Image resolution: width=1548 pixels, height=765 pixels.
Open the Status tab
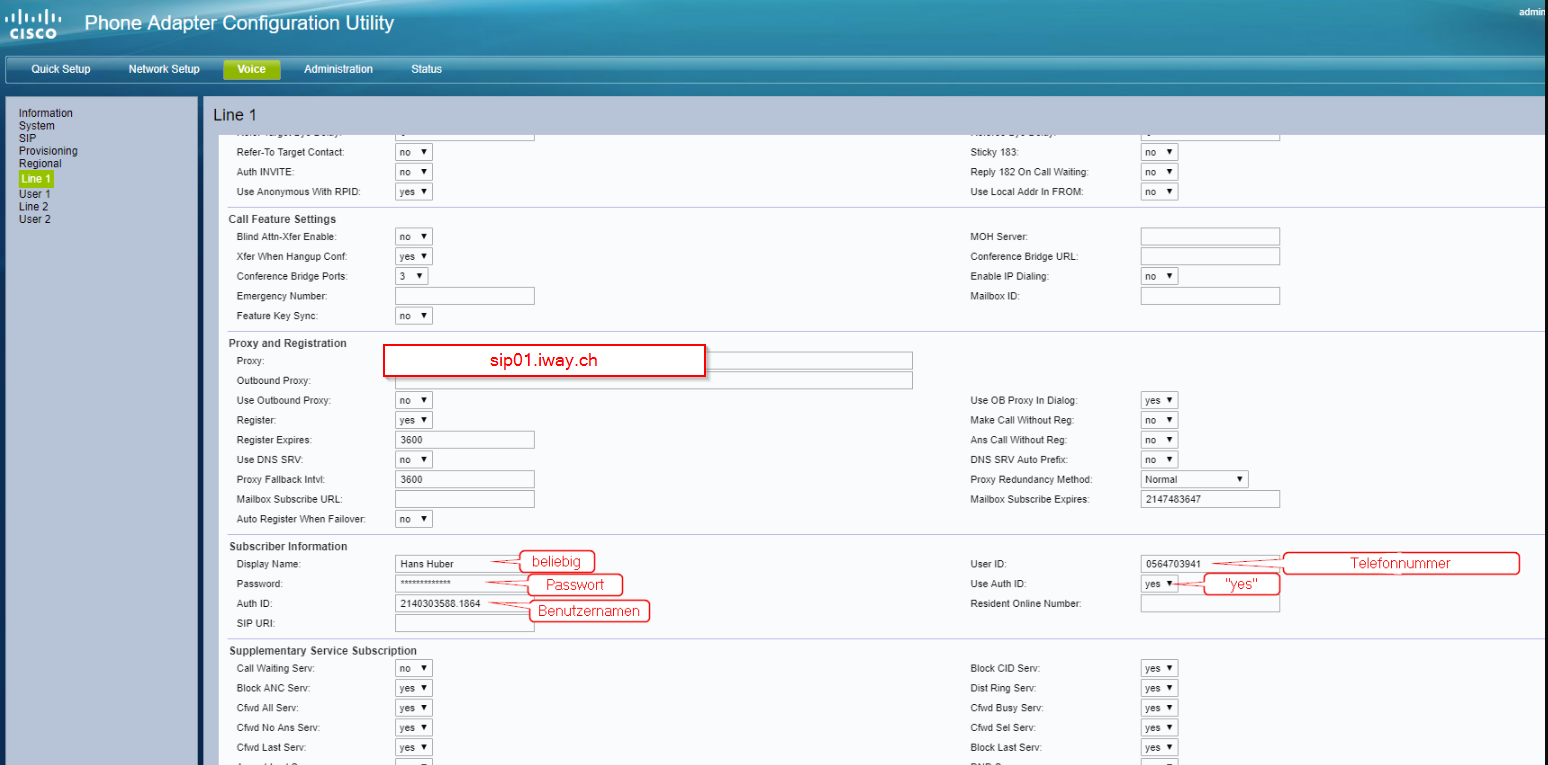pos(426,69)
